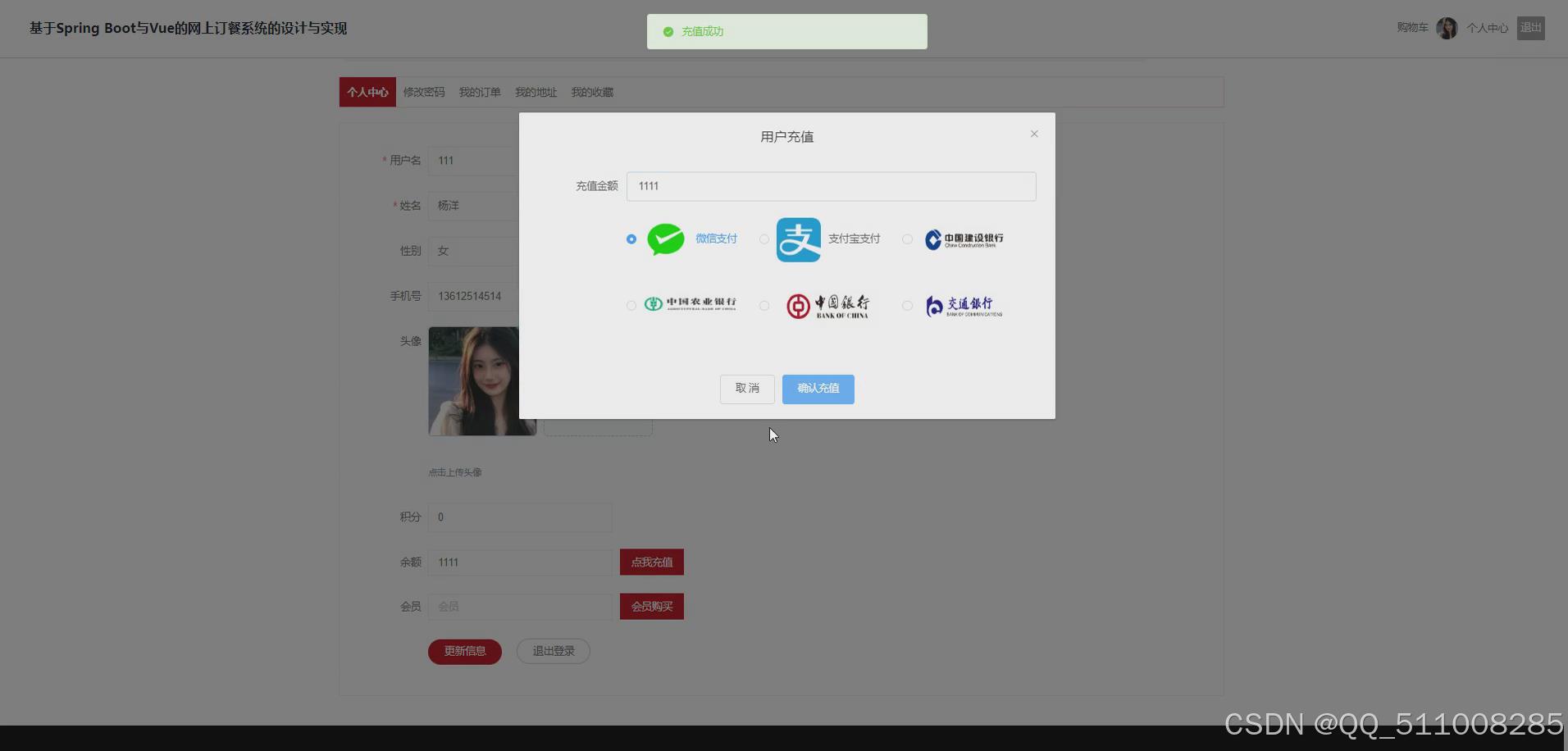
Task: Click the Alipay blue logo icon
Action: (x=799, y=239)
